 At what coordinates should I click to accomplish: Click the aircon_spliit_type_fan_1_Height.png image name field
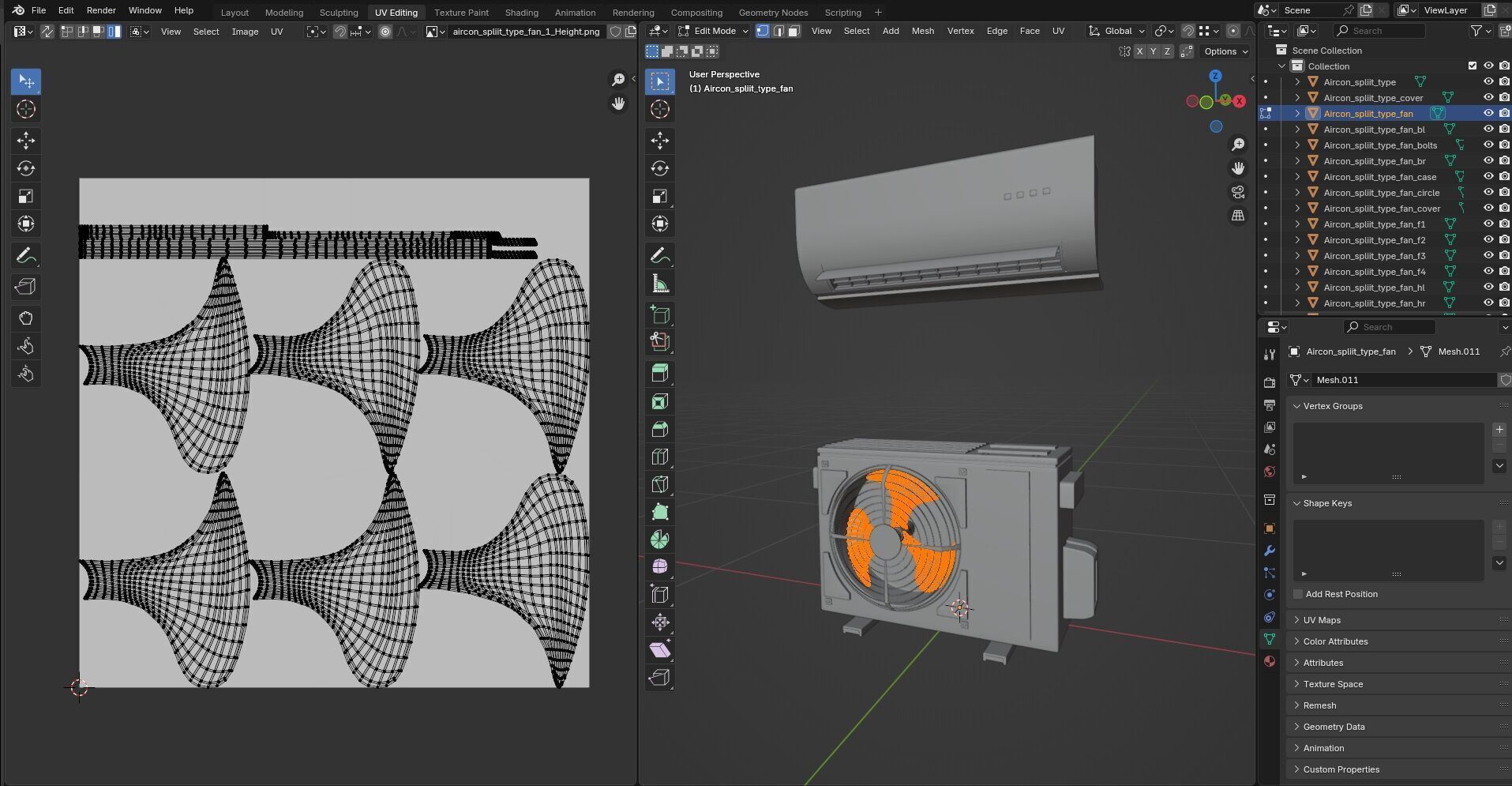(x=526, y=32)
